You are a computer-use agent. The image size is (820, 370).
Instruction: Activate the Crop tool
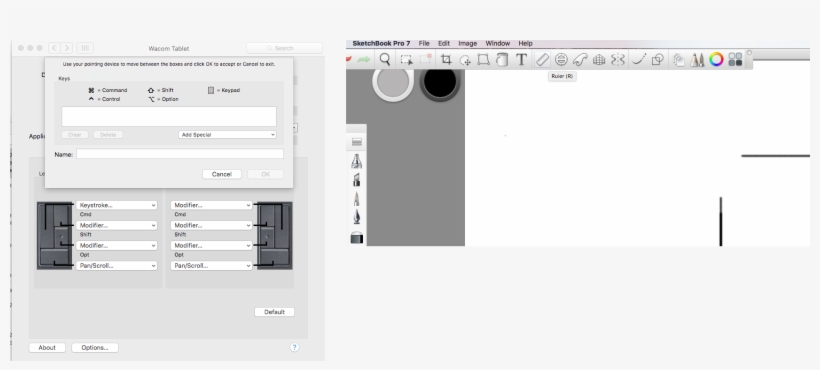tap(446, 60)
